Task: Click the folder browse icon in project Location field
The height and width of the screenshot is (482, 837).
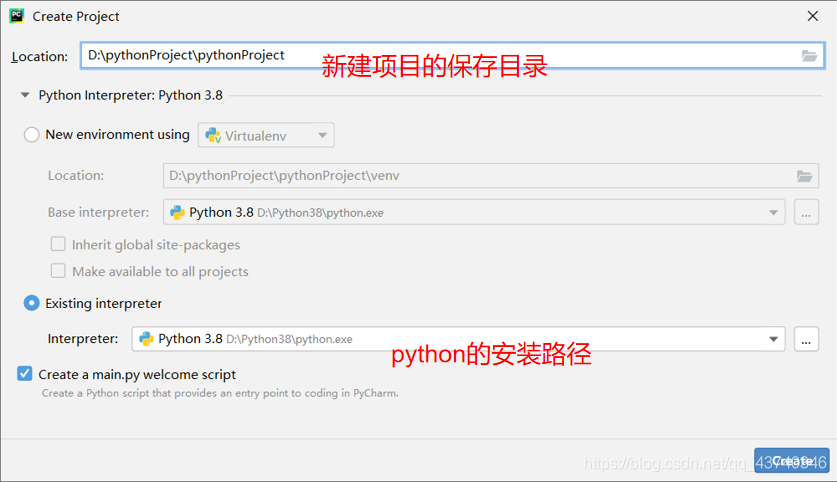Action: pyautogui.click(x=809, y=56)
